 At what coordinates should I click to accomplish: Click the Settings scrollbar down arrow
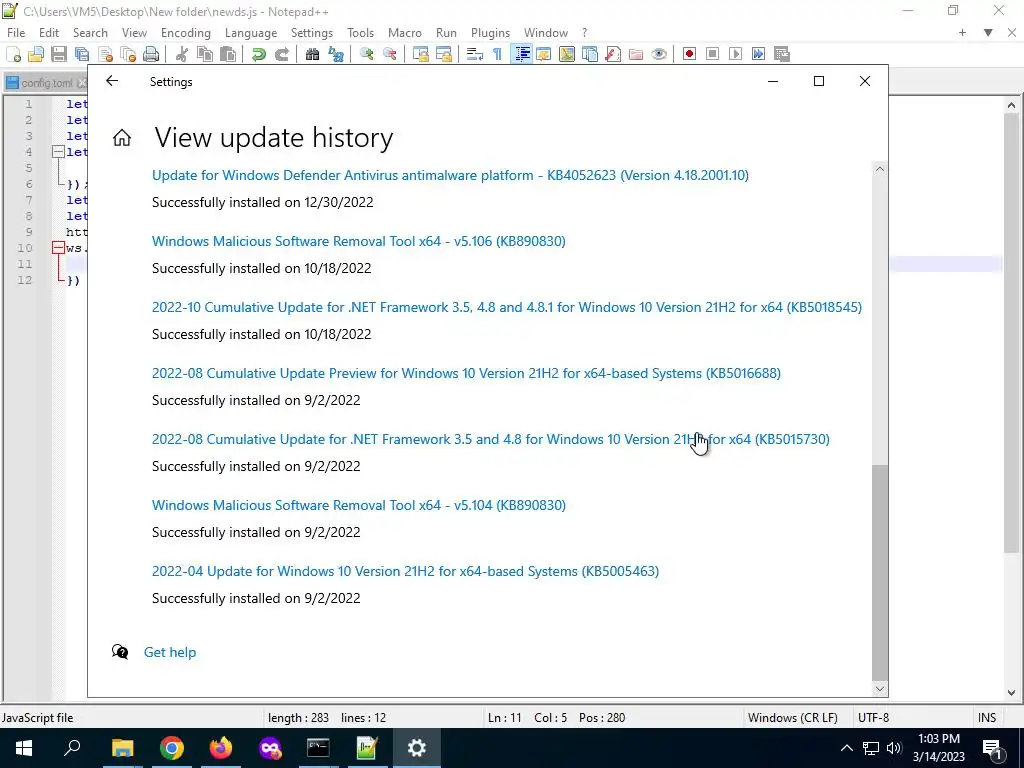(x=880, y=688)
